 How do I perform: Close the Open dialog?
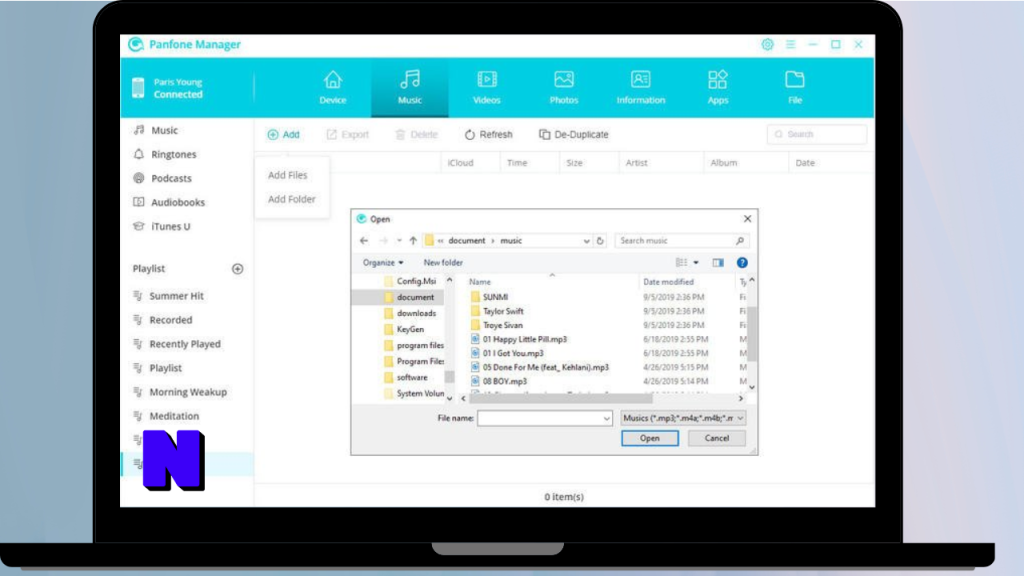tap(747, 219)
